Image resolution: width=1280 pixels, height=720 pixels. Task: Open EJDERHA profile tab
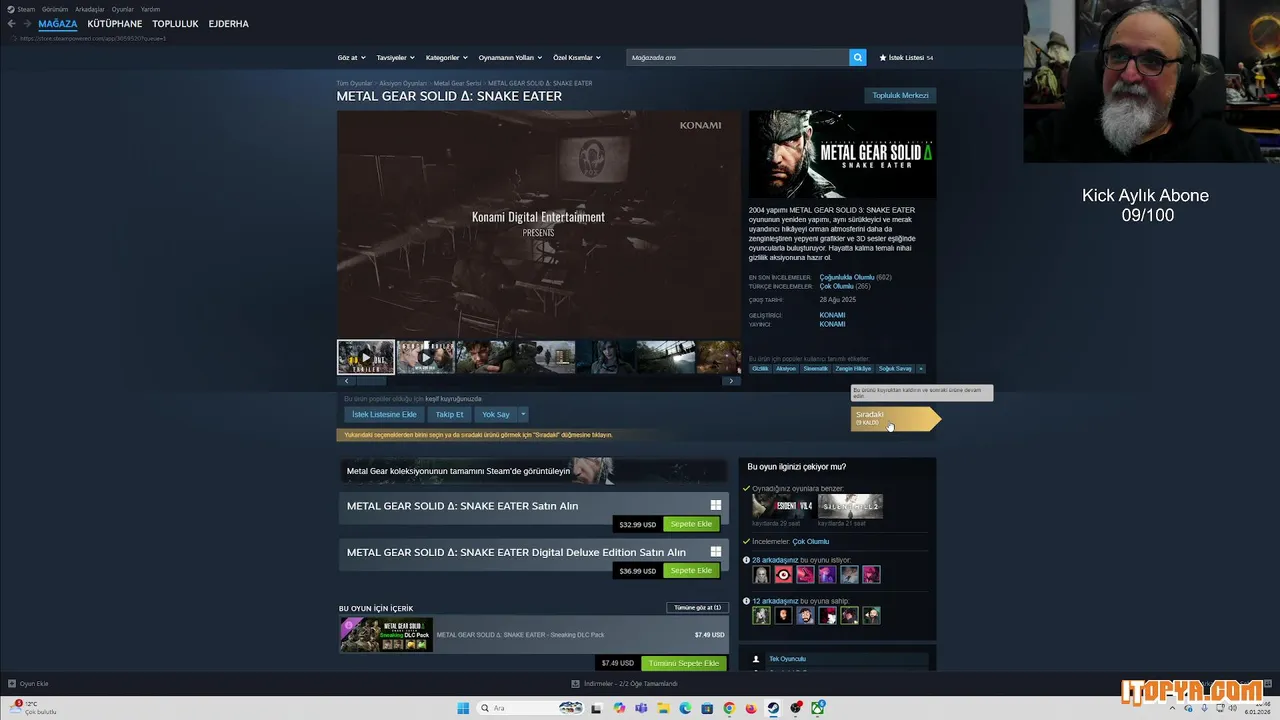point(229,24)
